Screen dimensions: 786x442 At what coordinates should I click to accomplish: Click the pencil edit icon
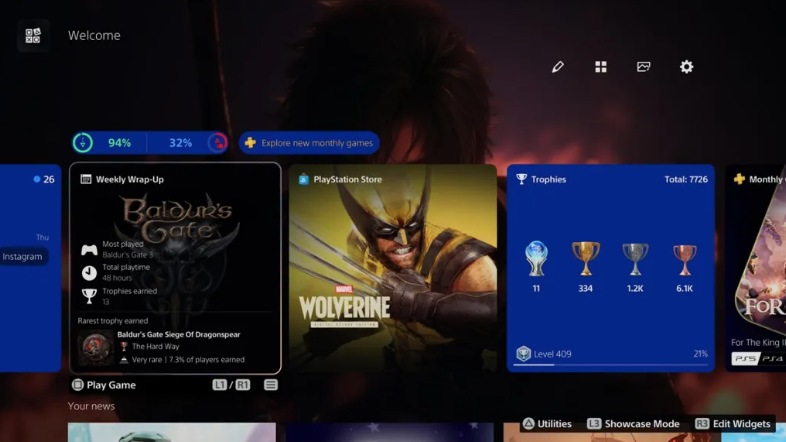557,67
